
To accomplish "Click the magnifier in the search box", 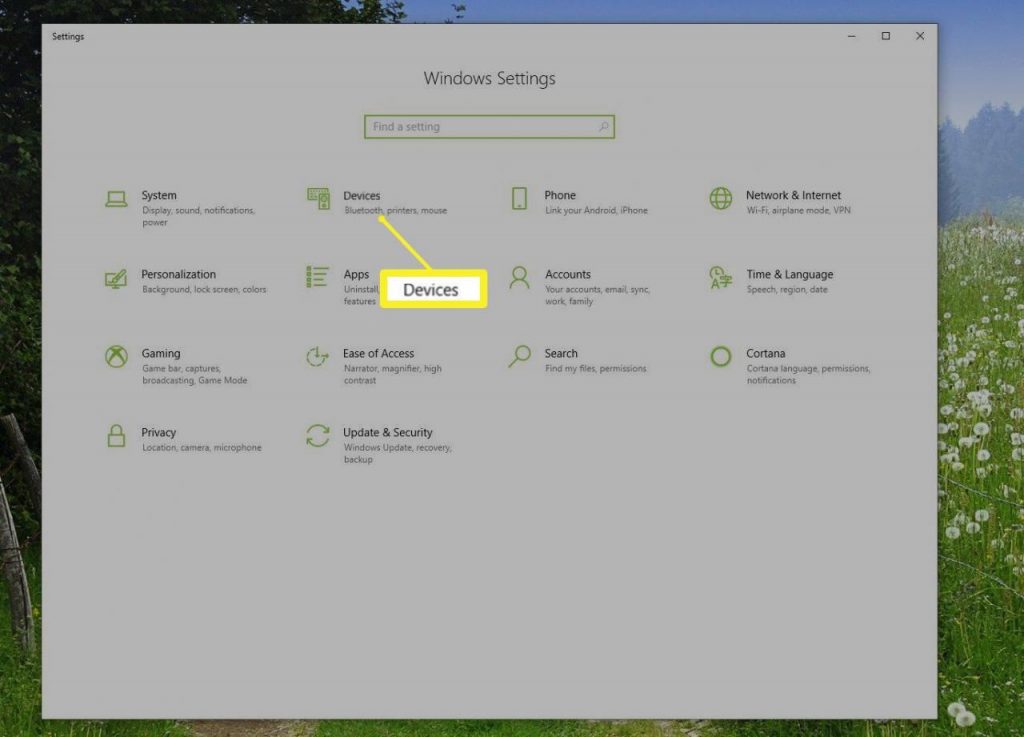I will pos(604,127).
